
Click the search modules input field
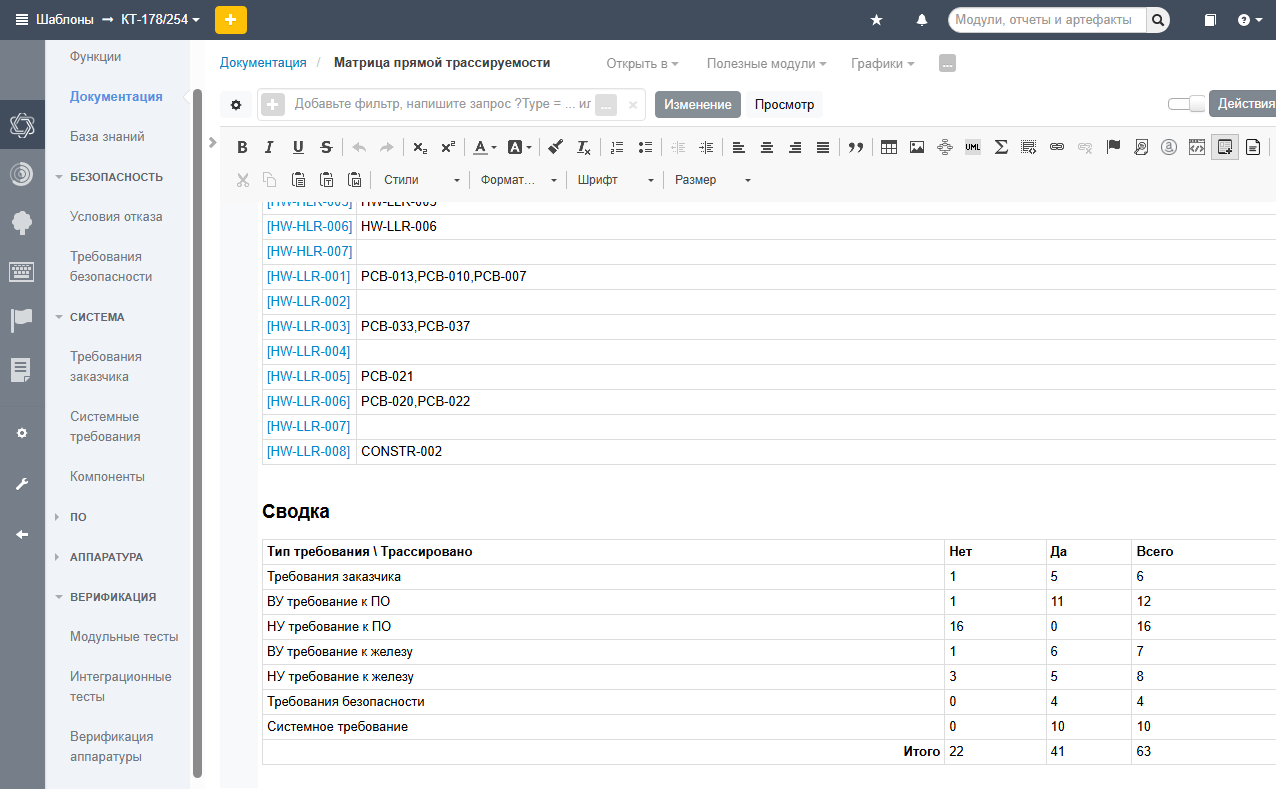point(1047,19)
